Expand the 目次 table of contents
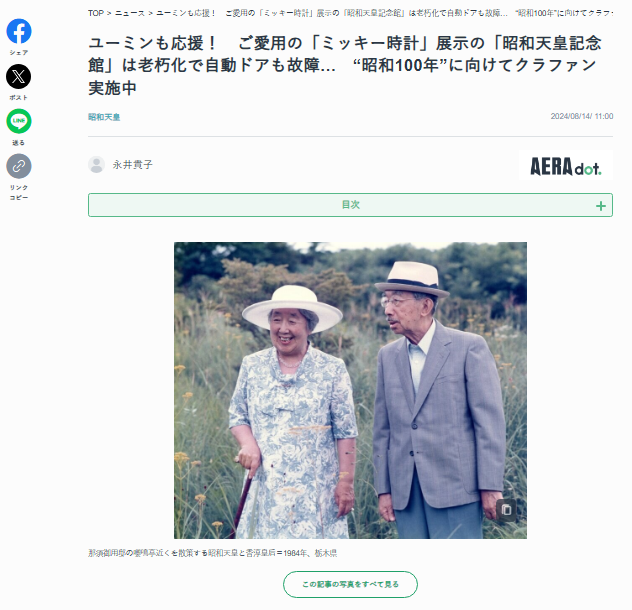Image resolution: width=632 pixels, height=610 pixels. [350, 205]
